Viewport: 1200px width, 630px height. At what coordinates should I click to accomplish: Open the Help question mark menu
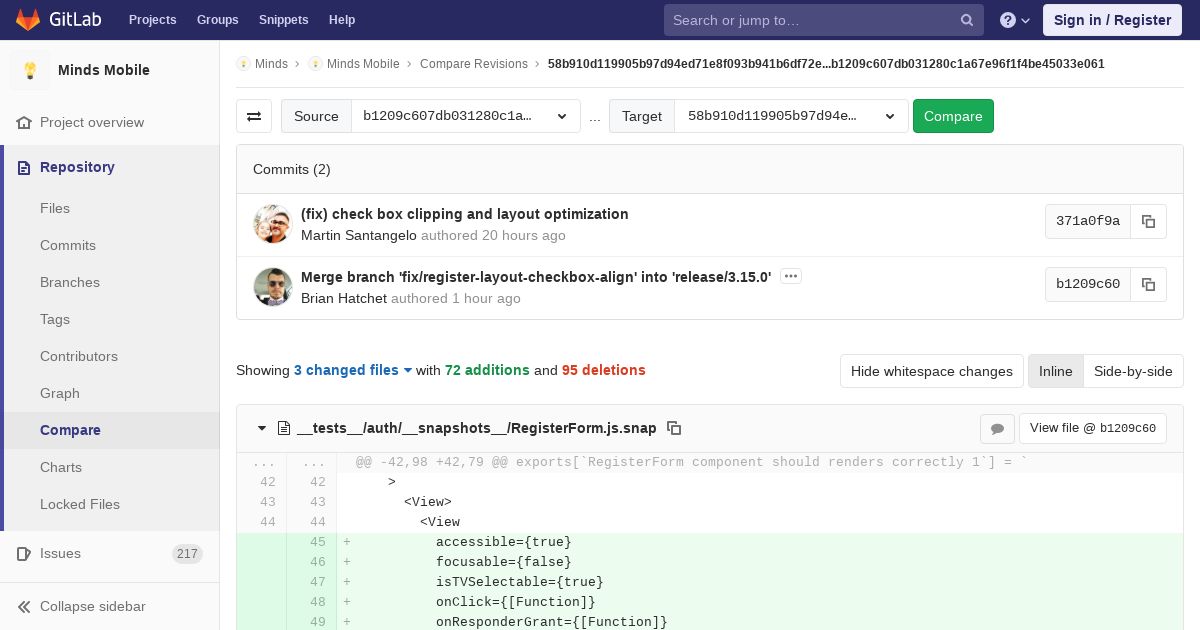pyautogui.click(x=1014, y=20)
